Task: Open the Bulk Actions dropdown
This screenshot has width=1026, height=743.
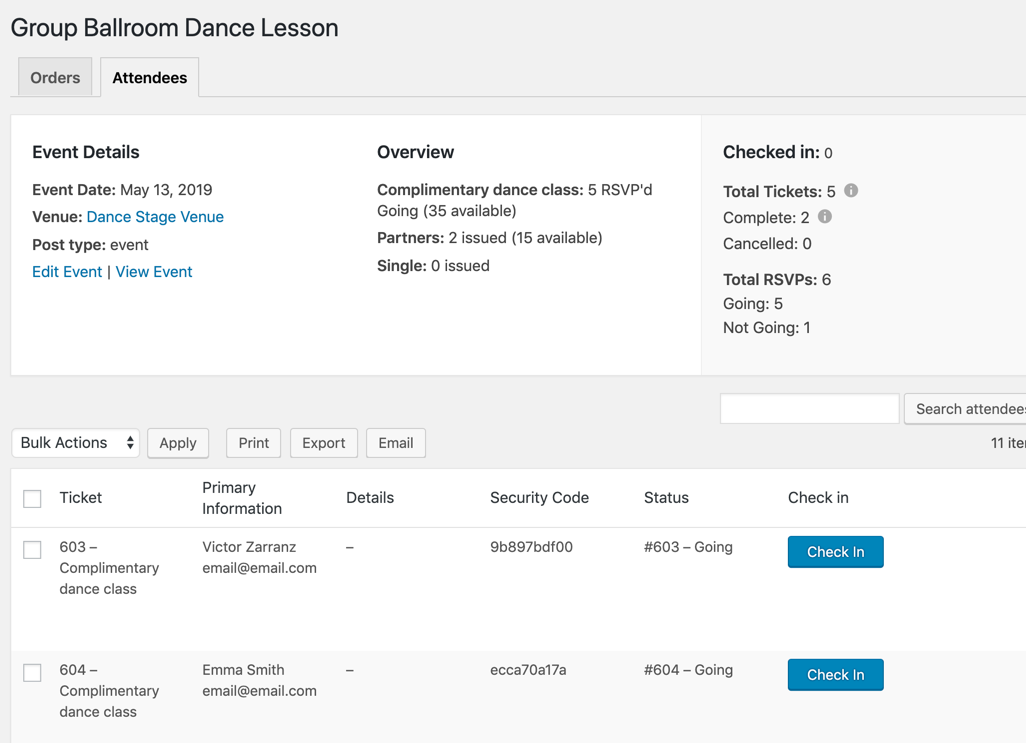Action: pos(76,443)
